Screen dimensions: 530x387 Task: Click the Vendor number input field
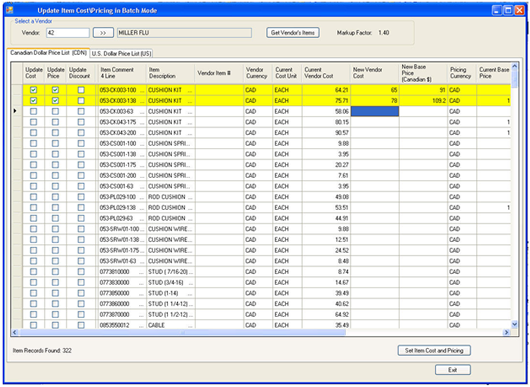[x=68, y=33]
